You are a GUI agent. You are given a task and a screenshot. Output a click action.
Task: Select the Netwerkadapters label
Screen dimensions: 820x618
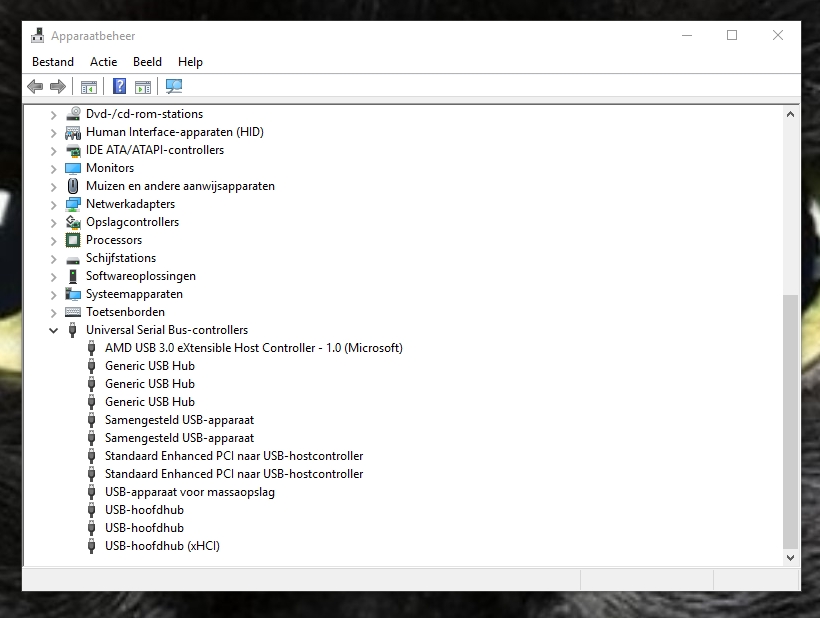coord(130,204)
